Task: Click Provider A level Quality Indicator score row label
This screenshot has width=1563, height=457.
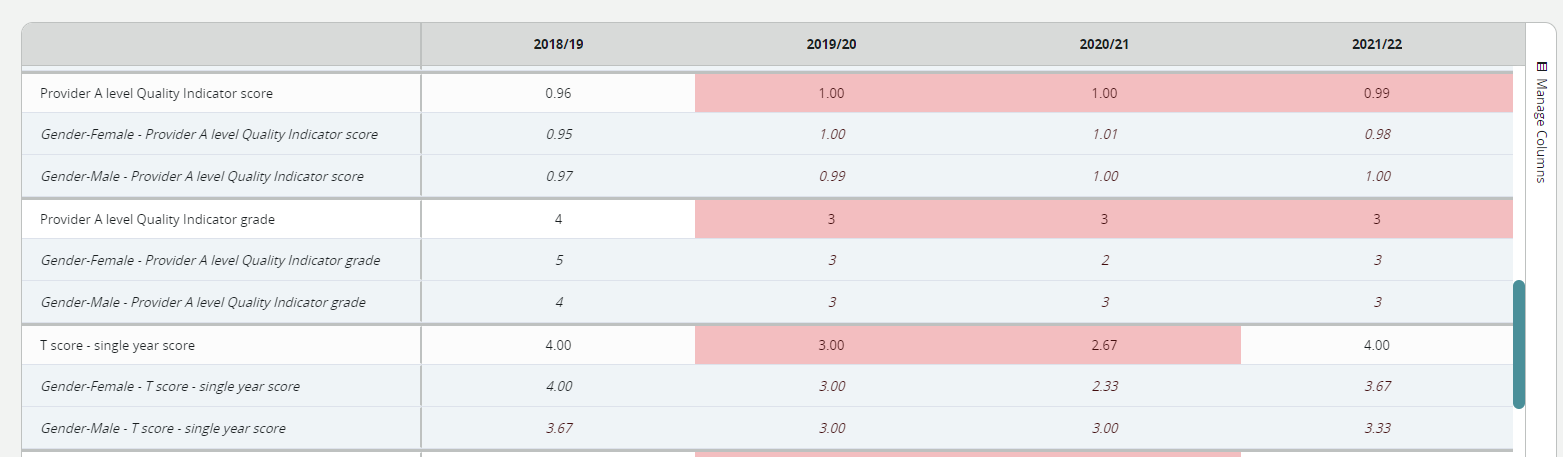Action: [x=156, y=93]
